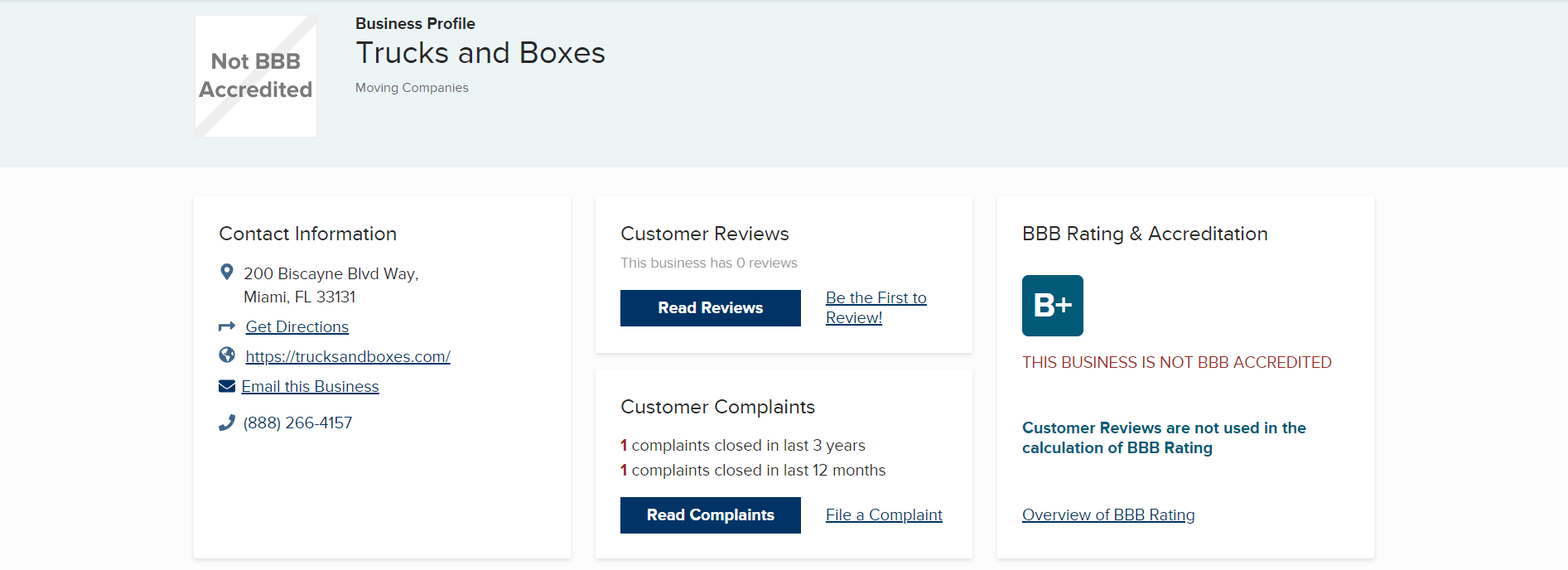
Task: Click the Business Profile label
Action: 416,24
